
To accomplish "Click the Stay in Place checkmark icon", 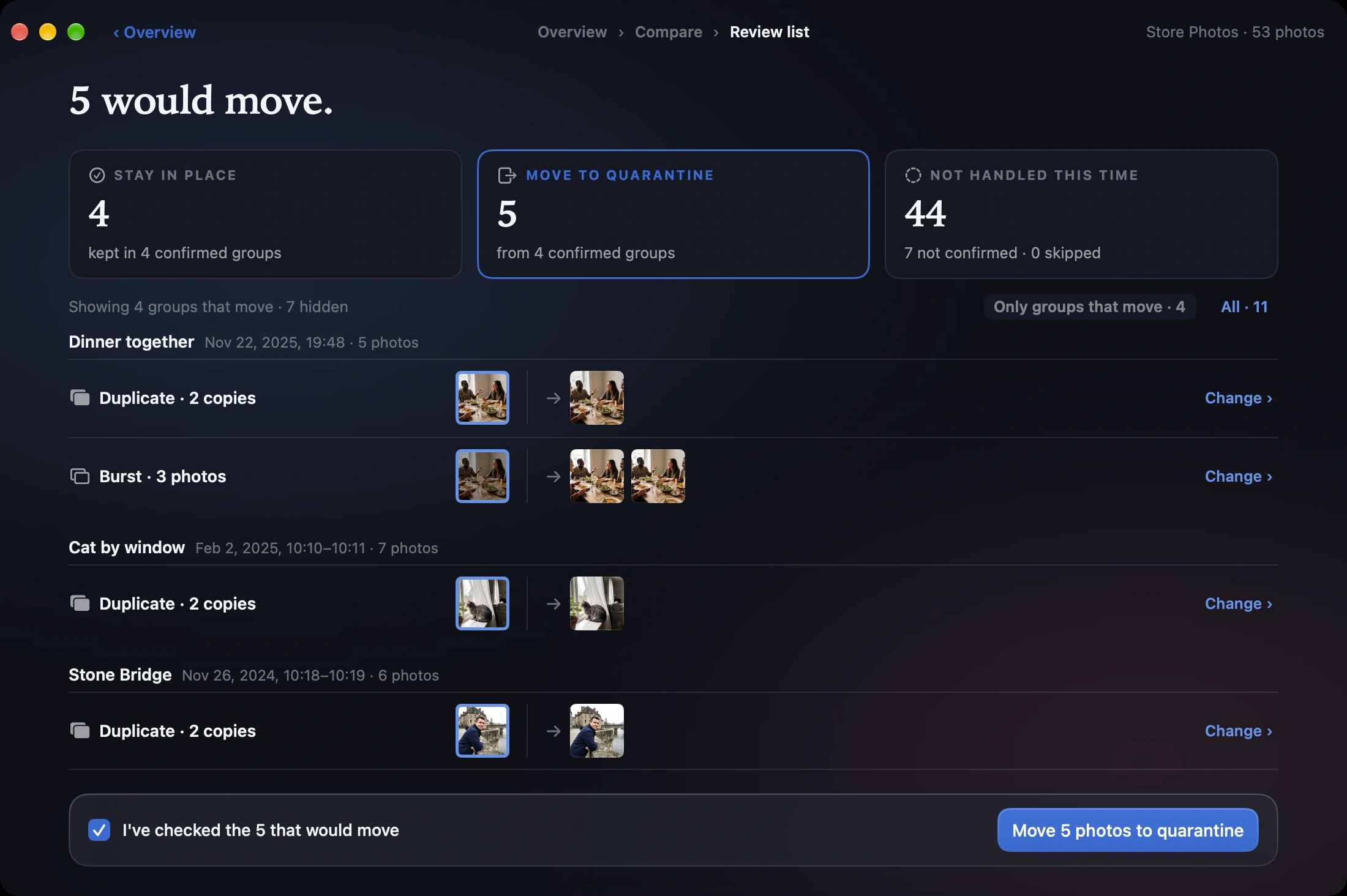I will [x=97, y=176].
